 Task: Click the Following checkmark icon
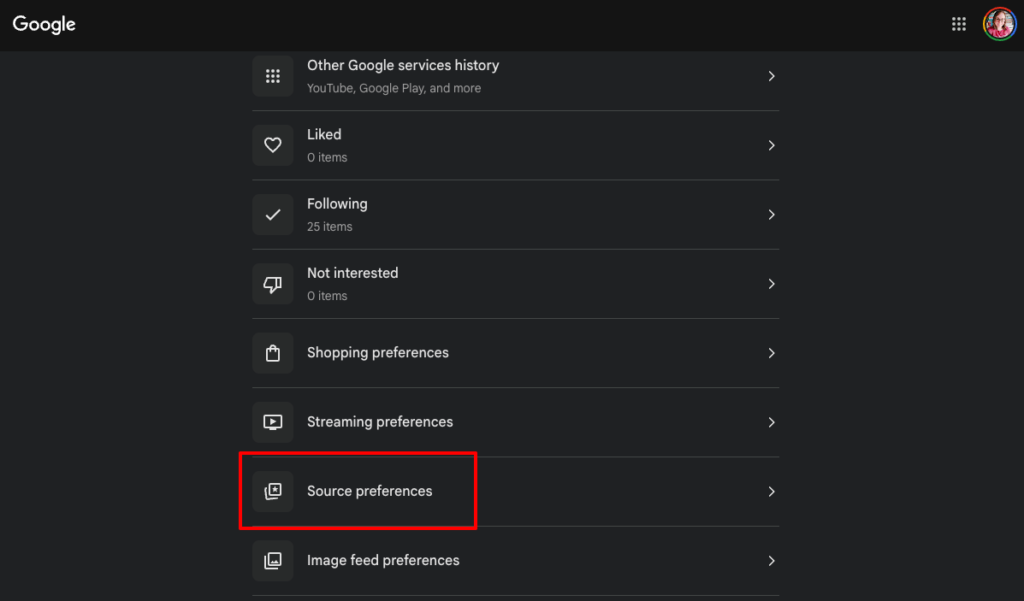click(273, 214)
